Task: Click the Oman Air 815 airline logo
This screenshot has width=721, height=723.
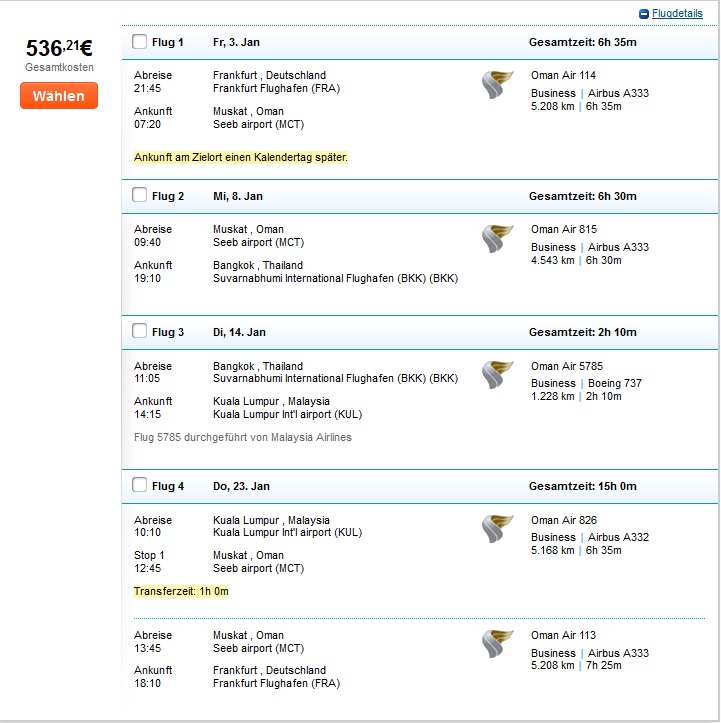Action: [497, 238]
